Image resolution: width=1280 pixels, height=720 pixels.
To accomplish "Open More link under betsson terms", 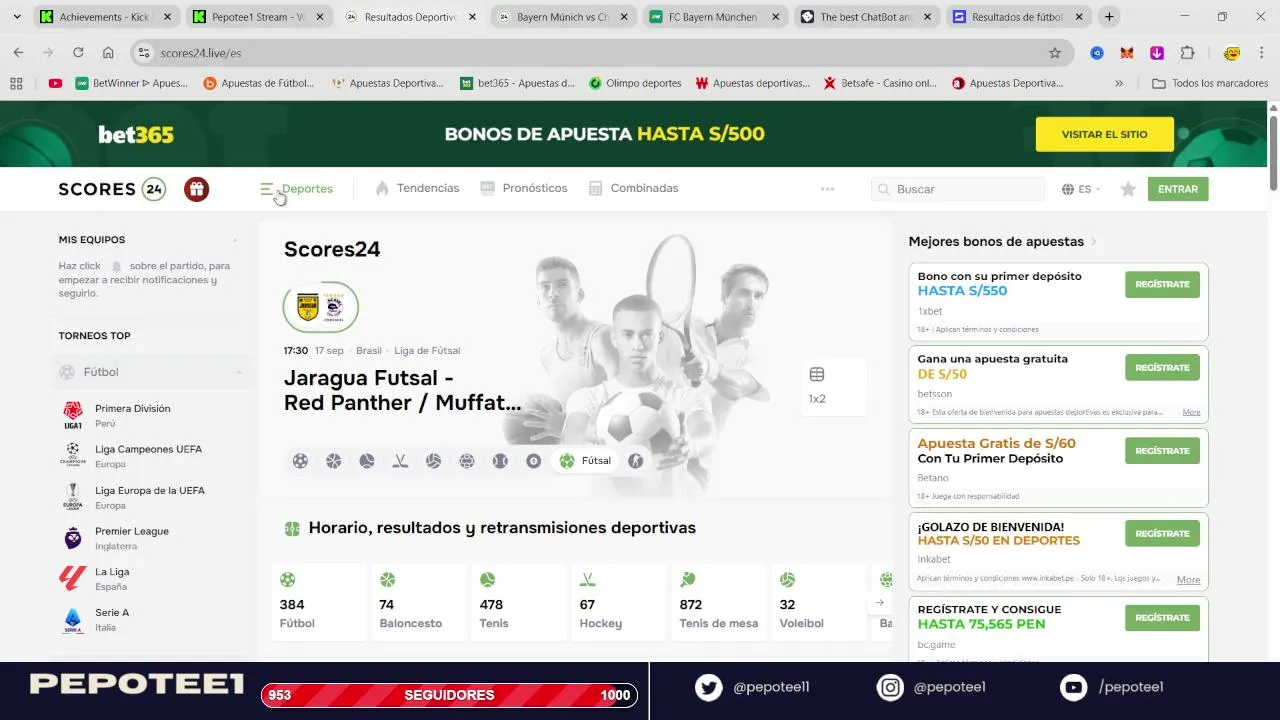I will 1191,412.
